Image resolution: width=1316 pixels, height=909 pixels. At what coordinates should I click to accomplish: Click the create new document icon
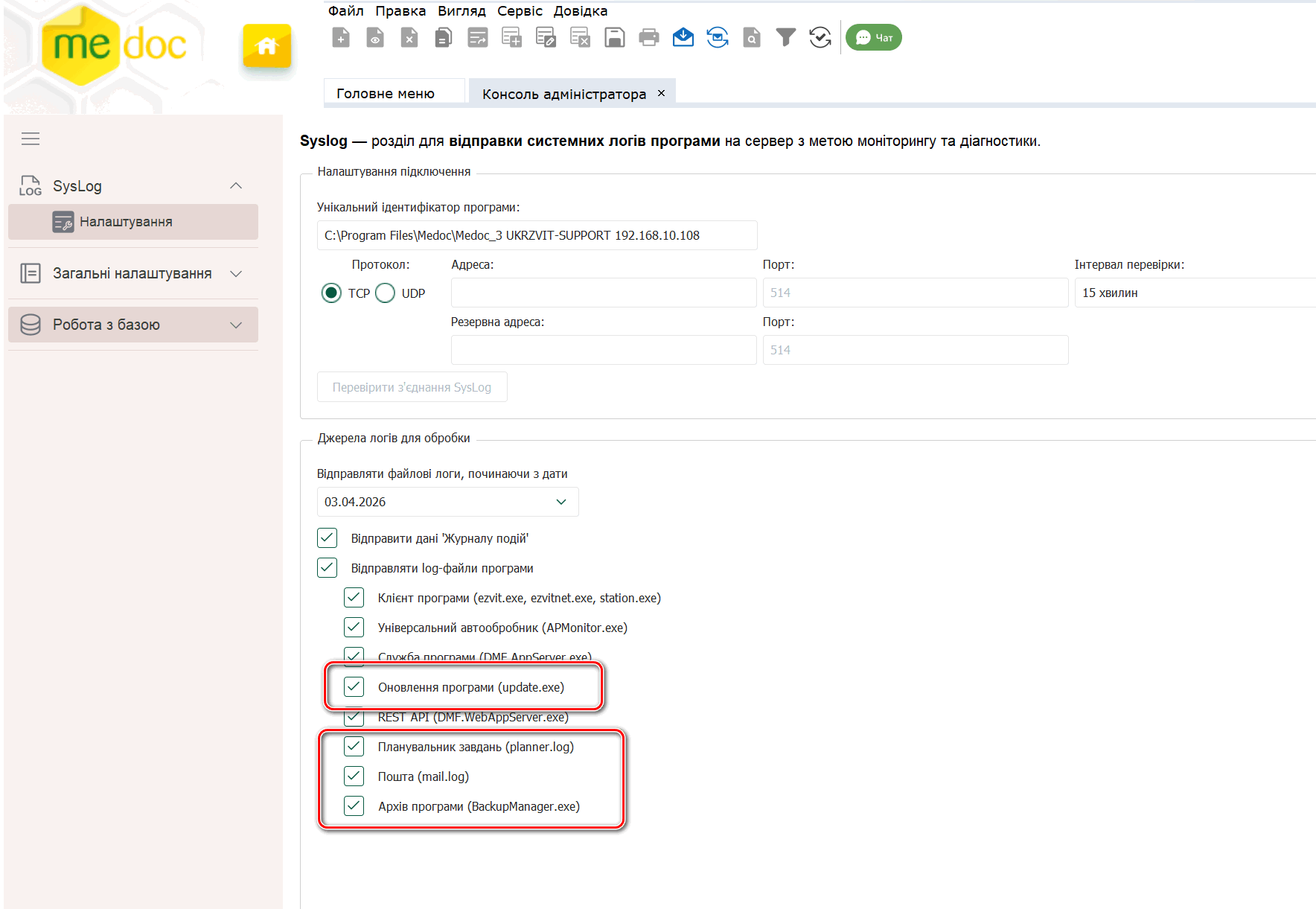click(341, 37)
